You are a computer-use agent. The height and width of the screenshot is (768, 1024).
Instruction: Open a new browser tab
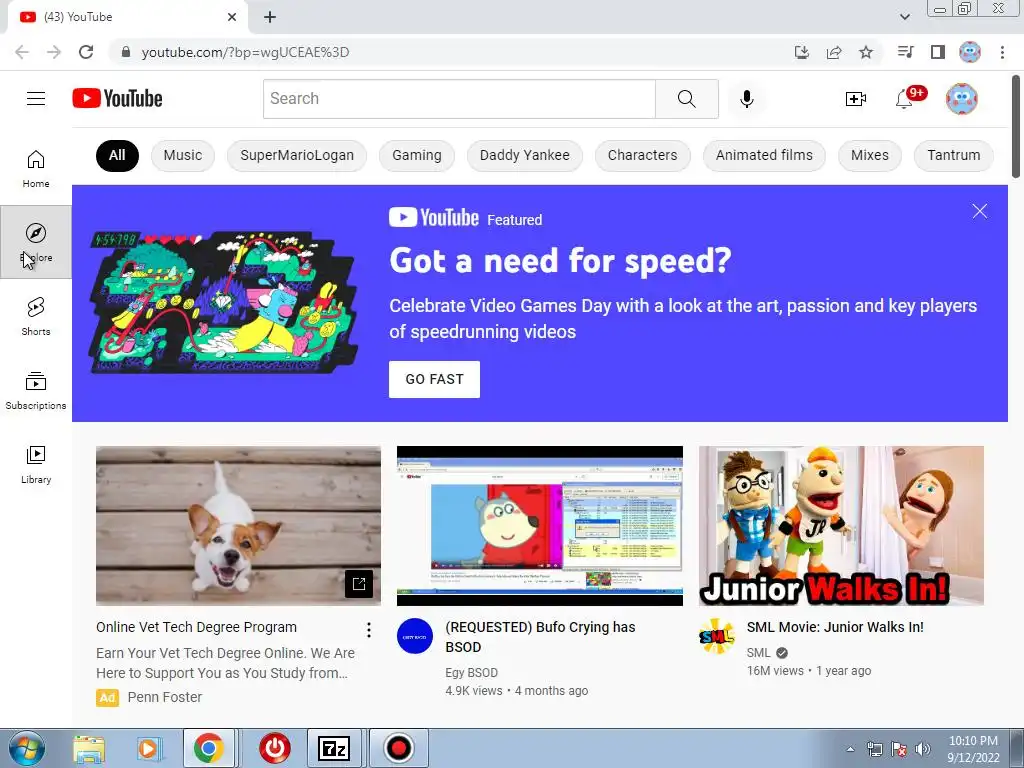[270, 17]
